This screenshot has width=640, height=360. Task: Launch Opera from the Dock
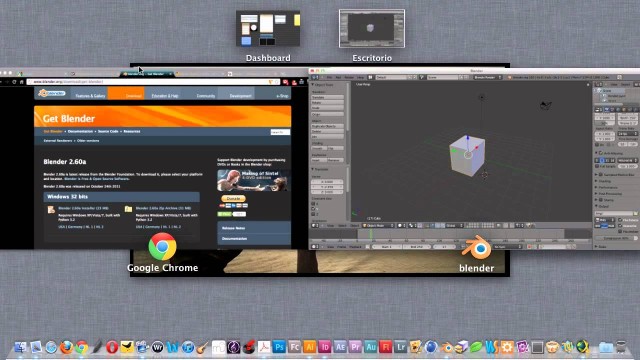[112, 347]
